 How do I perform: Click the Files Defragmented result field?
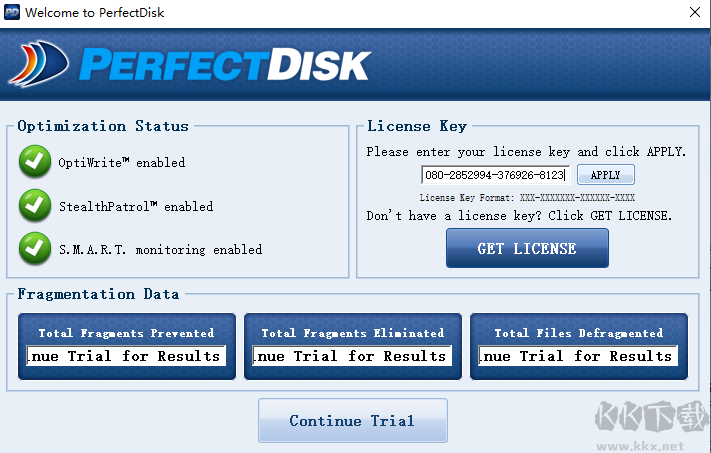[578, 356]
